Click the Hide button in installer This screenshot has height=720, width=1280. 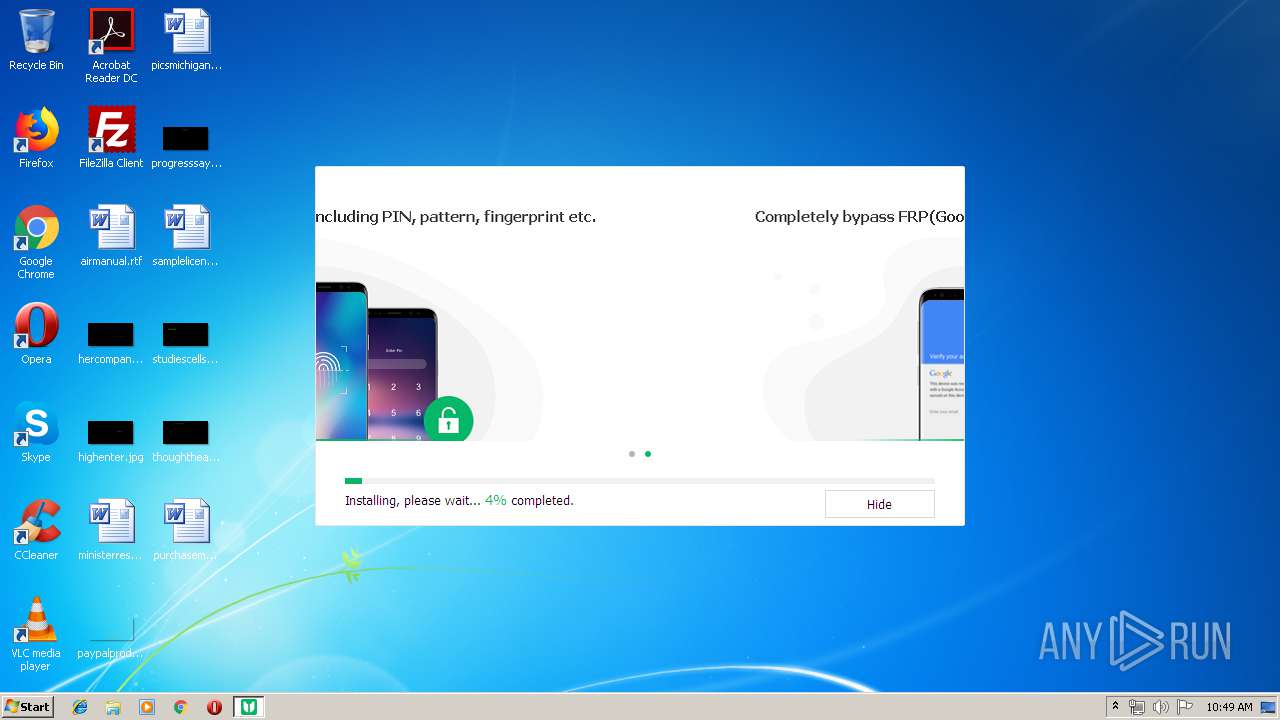tap(879, 504)
